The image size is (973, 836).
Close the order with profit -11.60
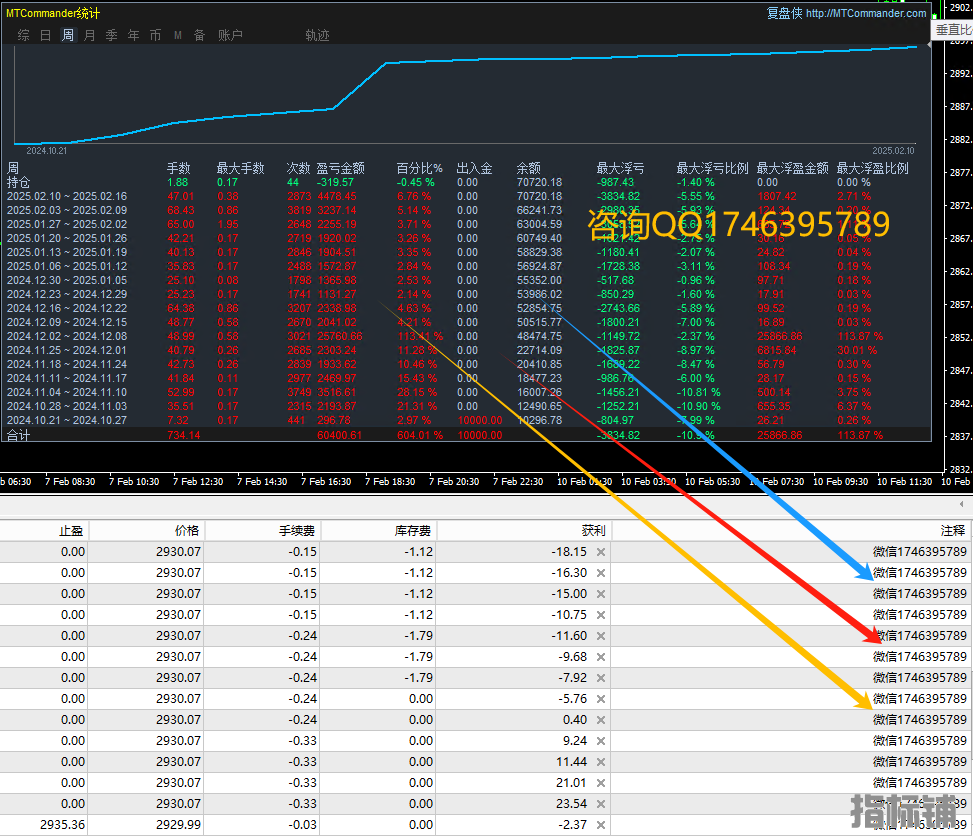tap(601, 636)
